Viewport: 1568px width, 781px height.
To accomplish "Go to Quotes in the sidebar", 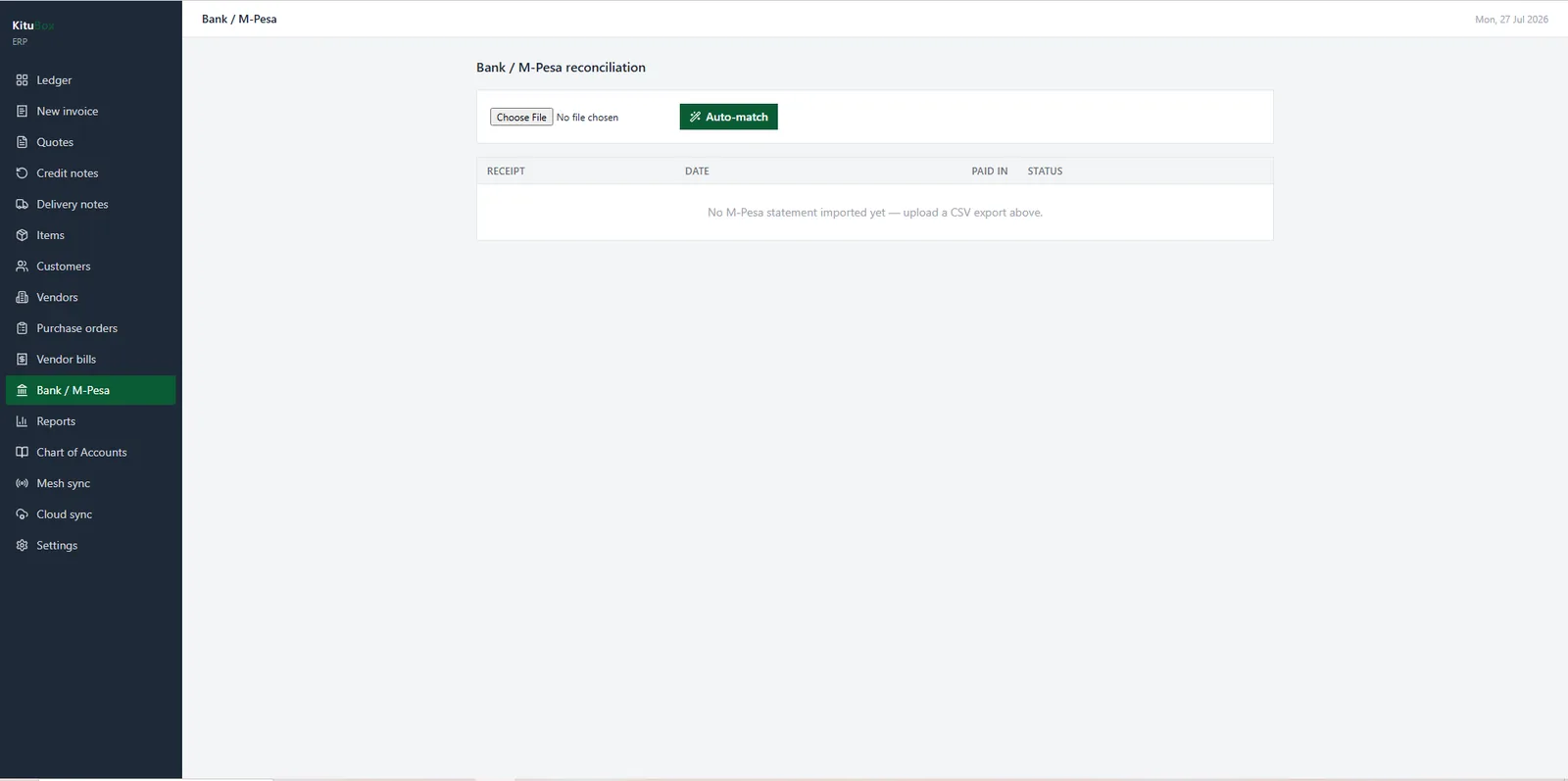I will (x=90, y=142).
